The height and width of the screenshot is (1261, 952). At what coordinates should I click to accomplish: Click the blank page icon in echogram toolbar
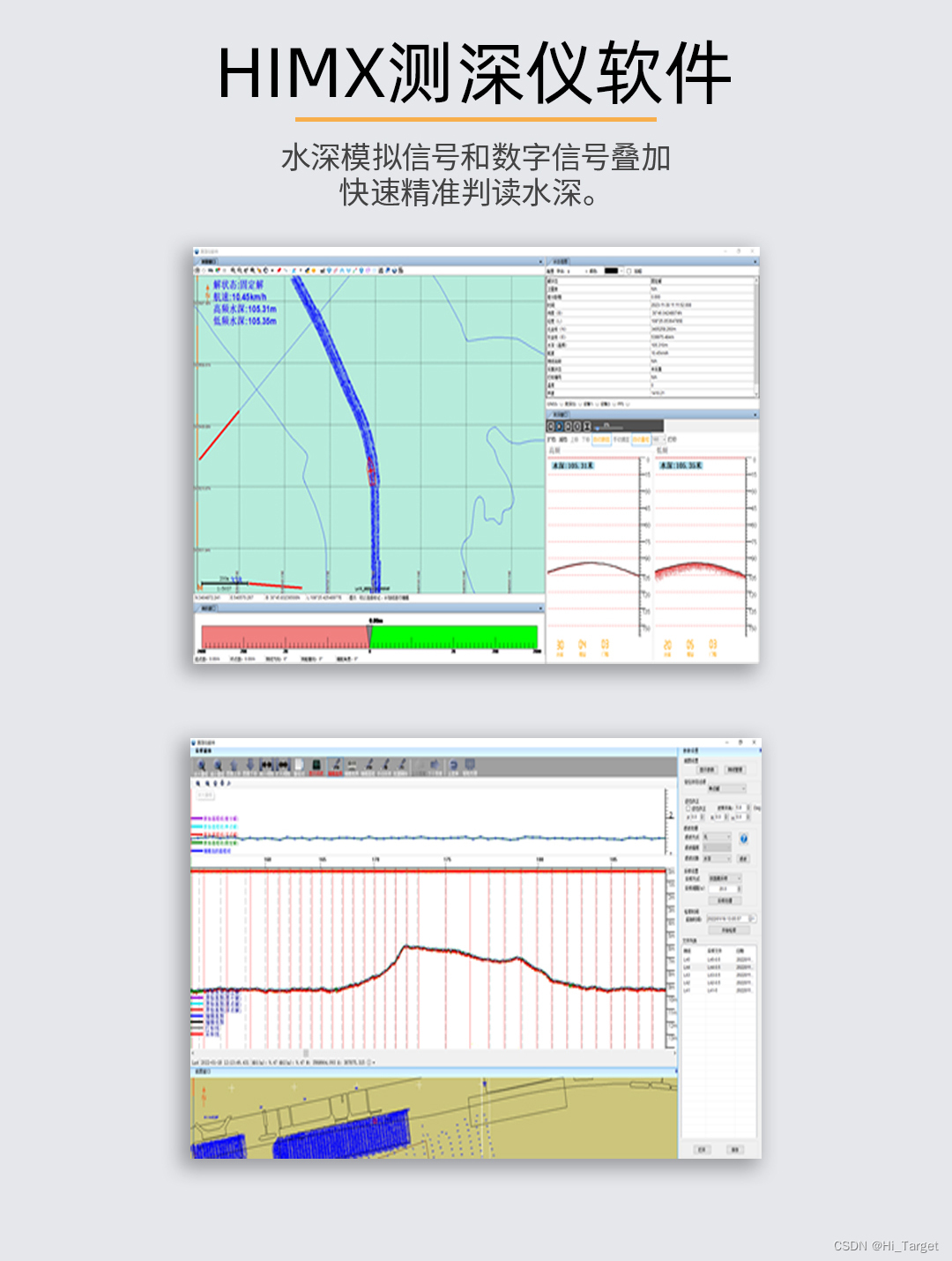(299, 765)
